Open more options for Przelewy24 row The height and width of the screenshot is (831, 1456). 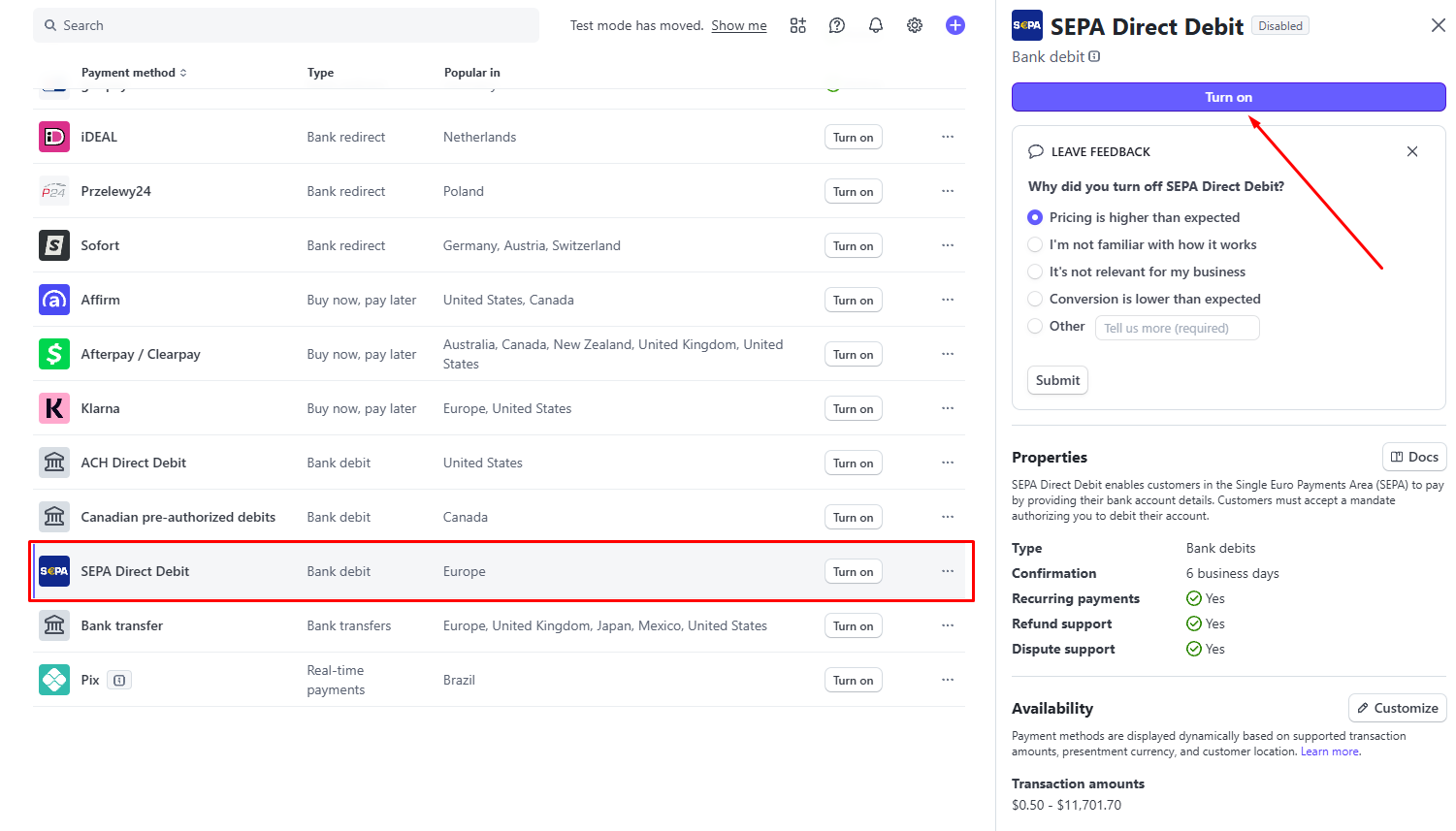pyautogui.click(x=948, y=191)
